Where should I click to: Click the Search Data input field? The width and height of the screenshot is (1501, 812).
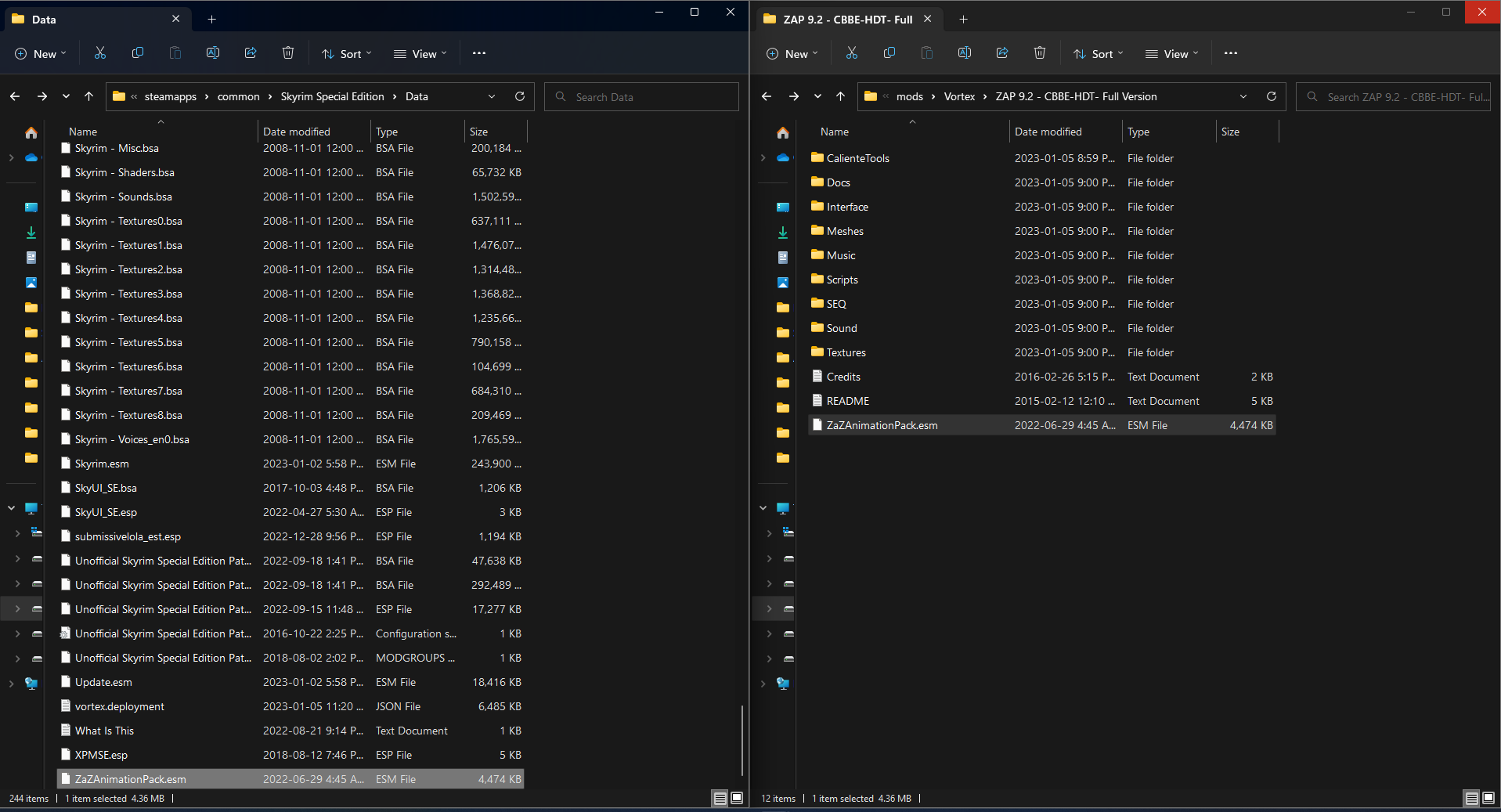[x=641, y=96]
